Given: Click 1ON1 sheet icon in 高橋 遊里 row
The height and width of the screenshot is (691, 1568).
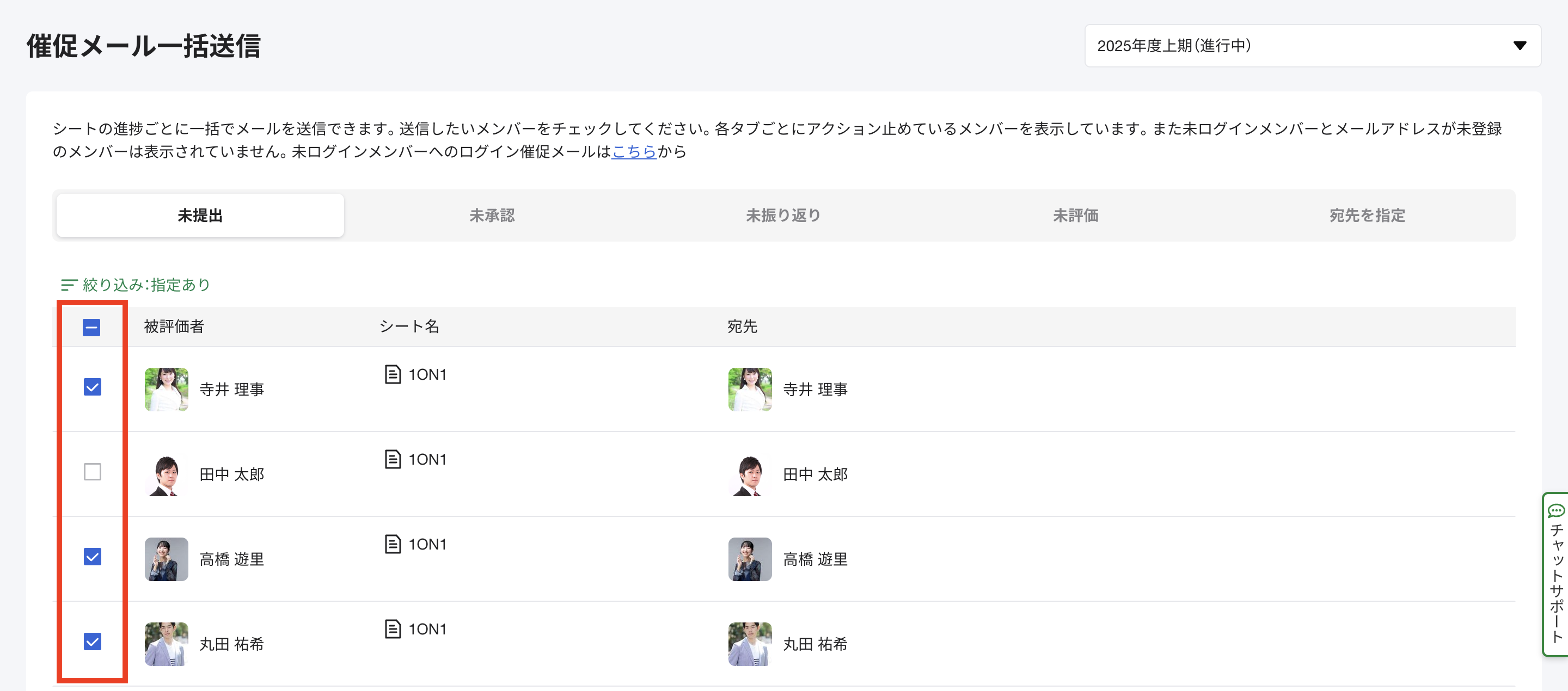Looking at the screenshot, I should (x=393, y=544).
